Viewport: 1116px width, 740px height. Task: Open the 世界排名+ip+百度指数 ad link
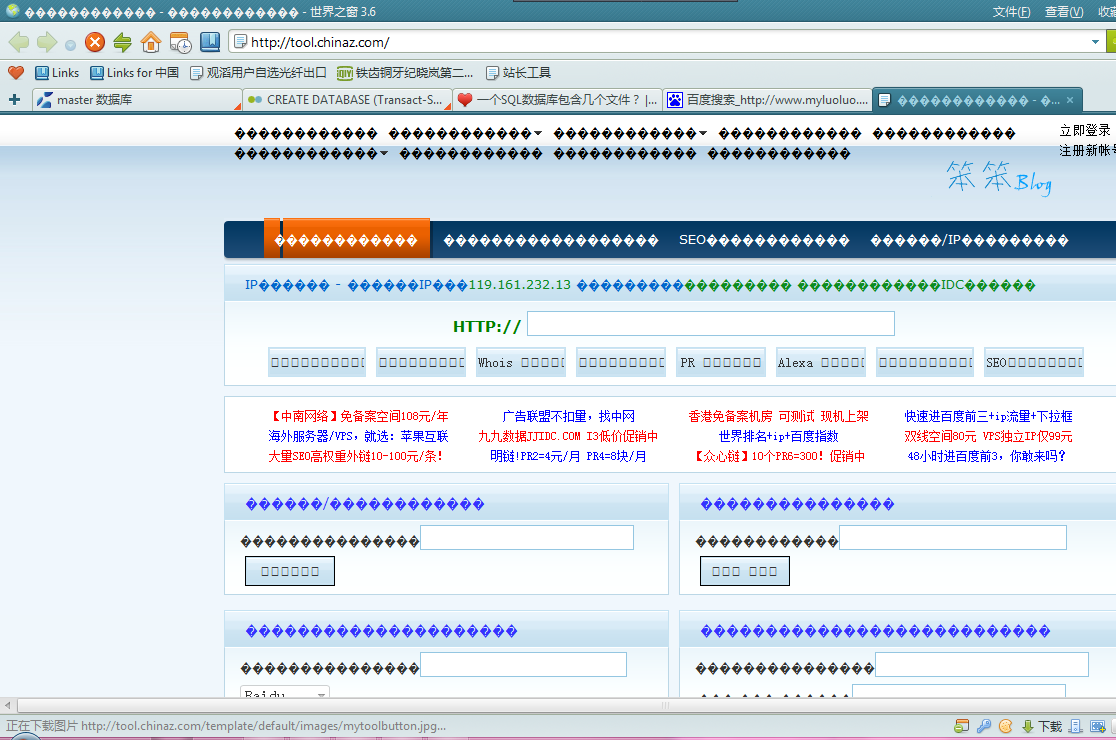[779, 436]
